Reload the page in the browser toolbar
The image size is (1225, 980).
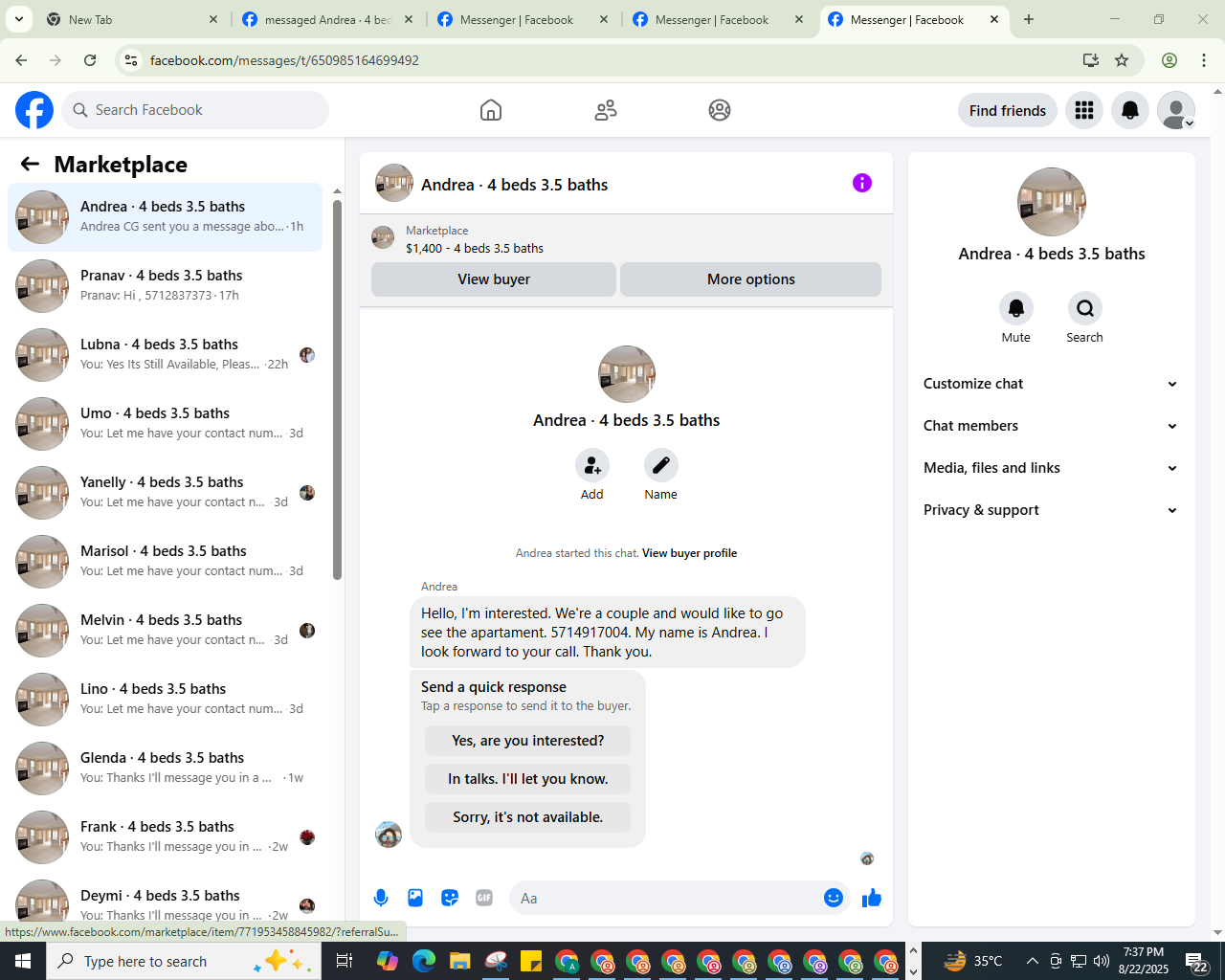[90, 60]
